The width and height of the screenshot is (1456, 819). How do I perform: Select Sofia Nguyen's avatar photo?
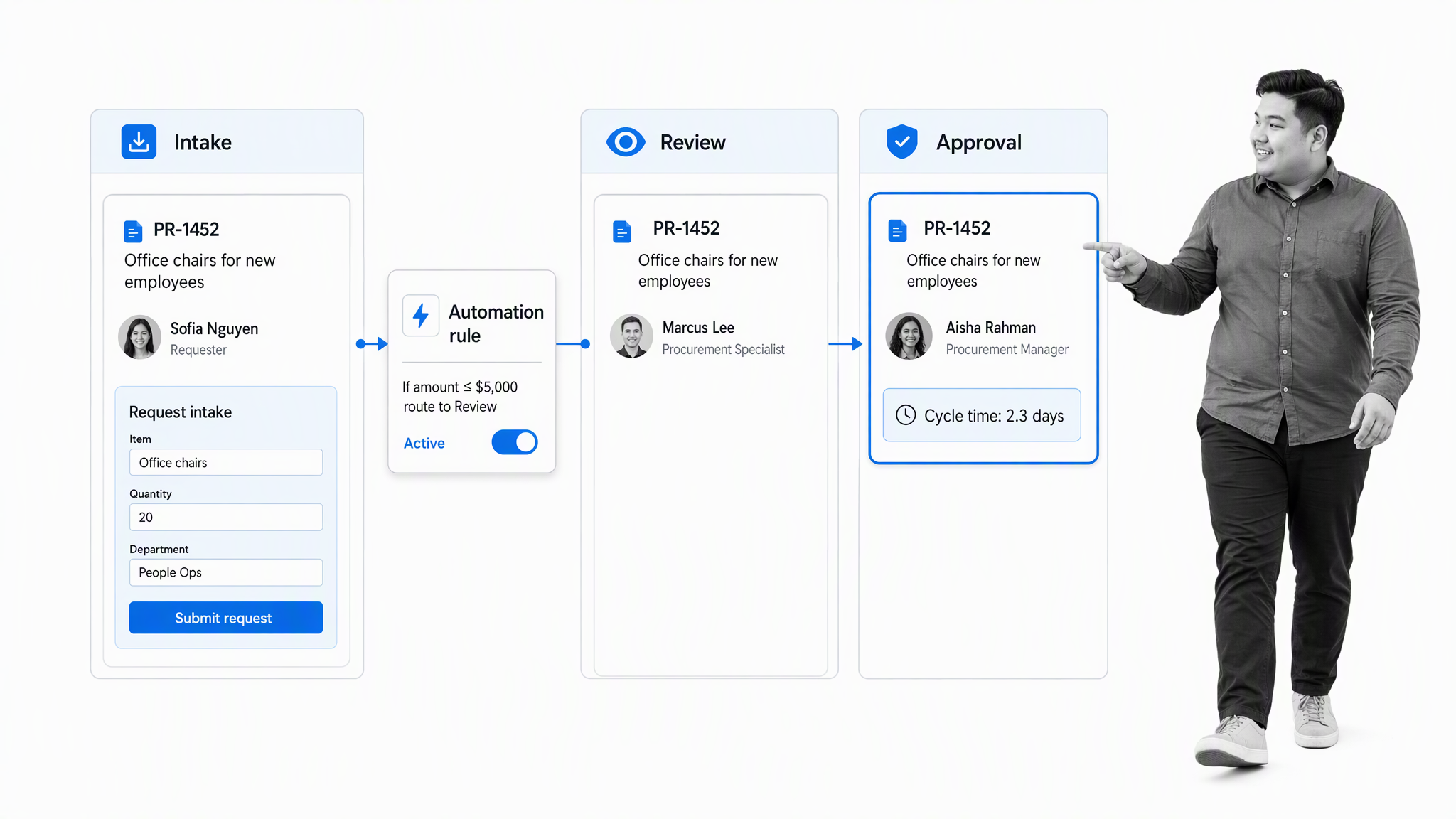click(139, 337)
